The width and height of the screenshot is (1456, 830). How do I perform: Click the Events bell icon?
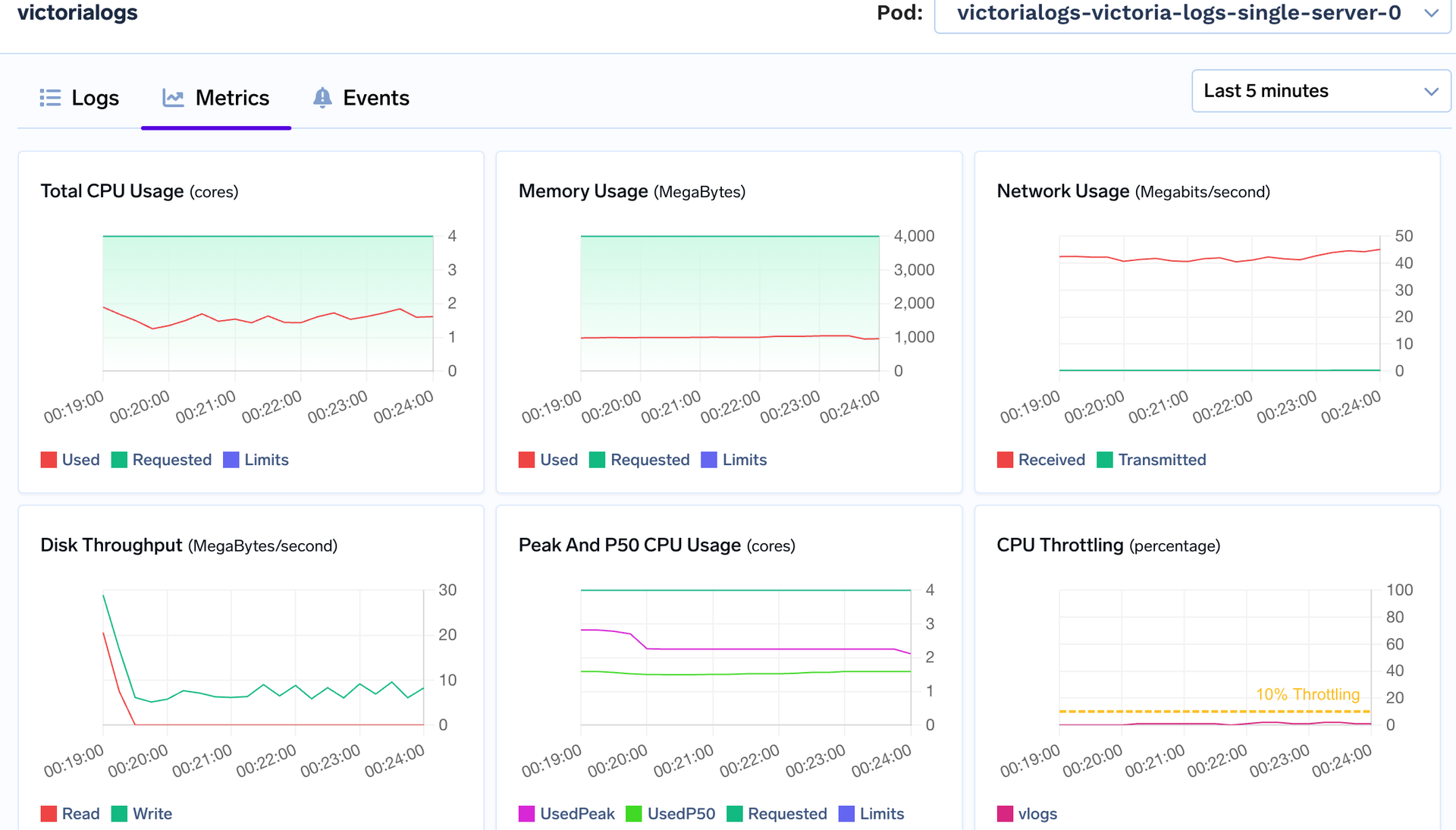(x=322, y=97)
